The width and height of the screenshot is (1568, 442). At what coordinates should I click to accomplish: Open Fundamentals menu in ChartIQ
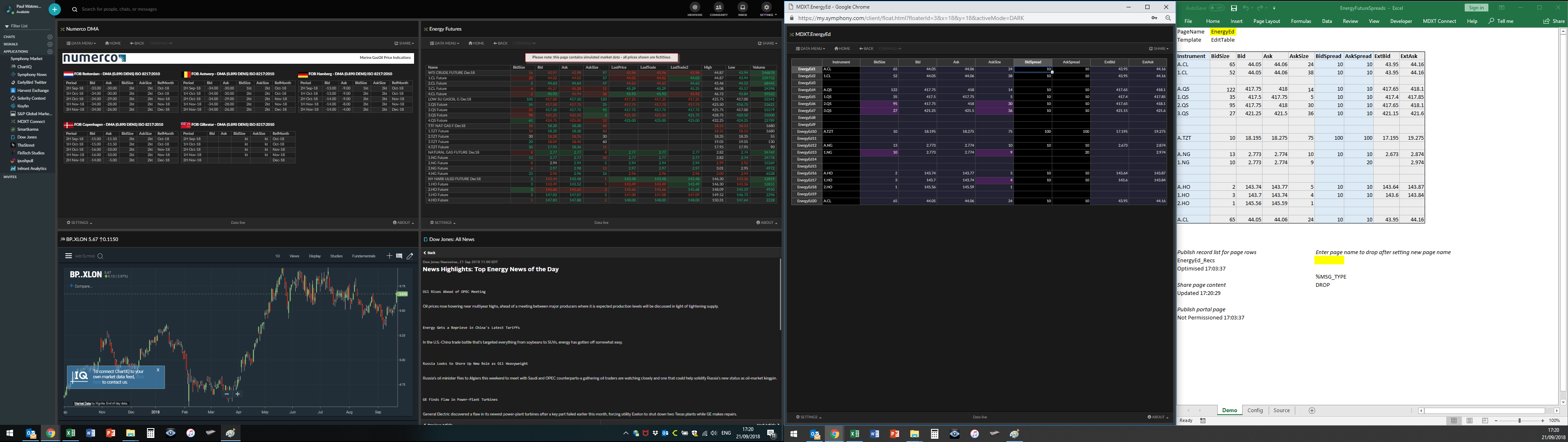coord(363,256)
